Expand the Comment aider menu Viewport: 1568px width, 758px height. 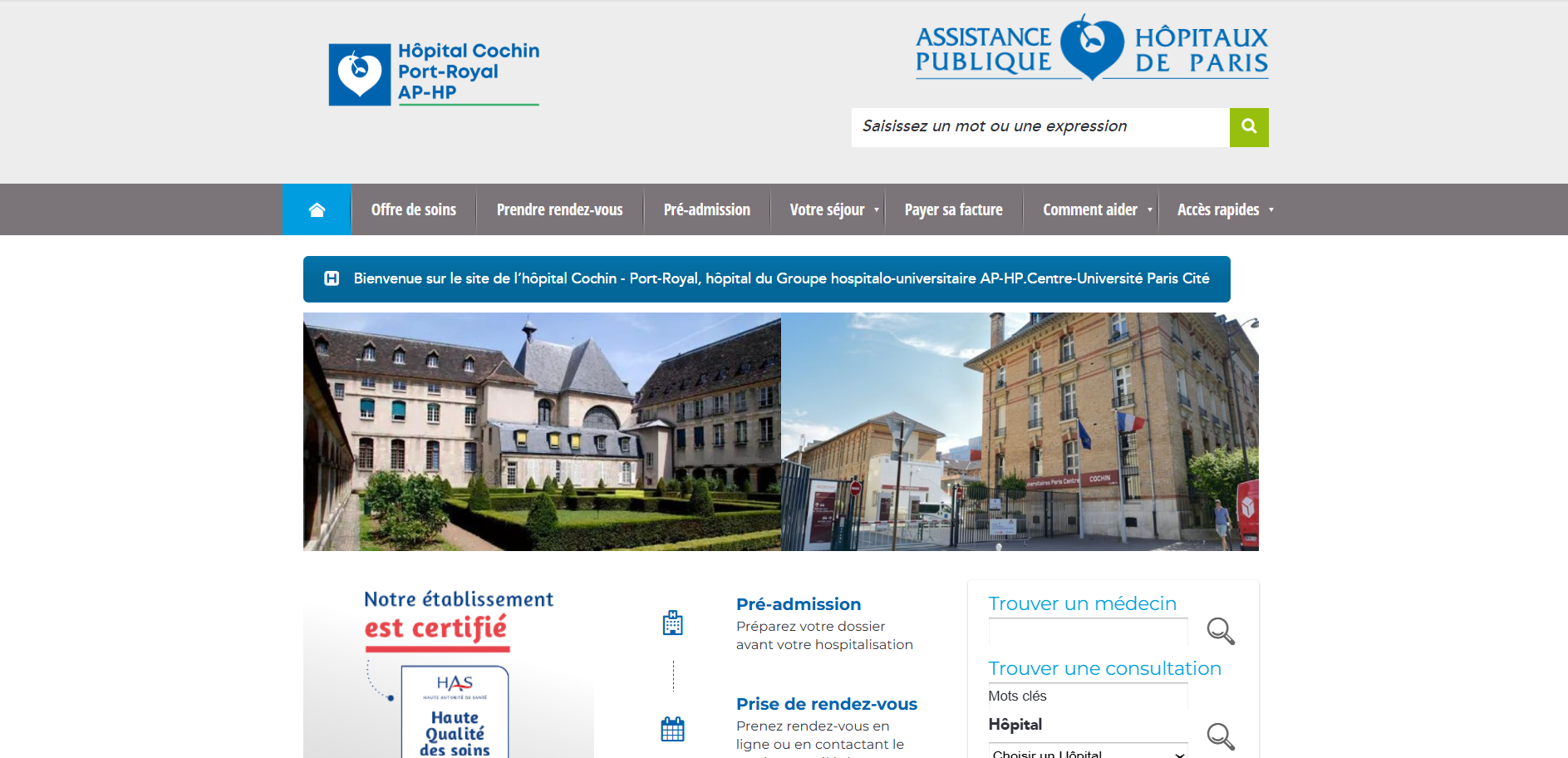pos(1097,209)
